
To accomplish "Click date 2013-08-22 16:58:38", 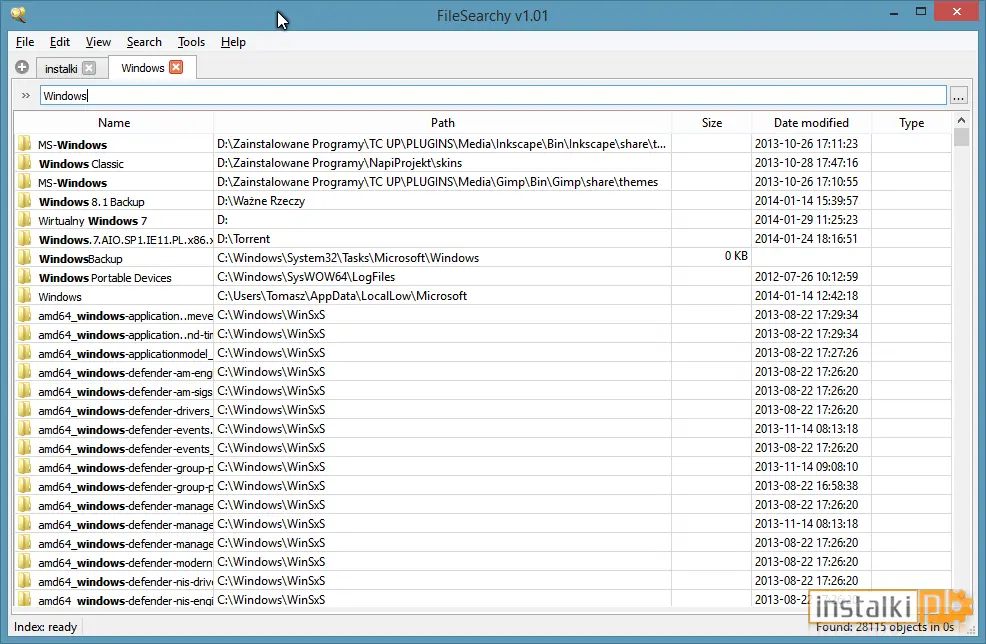I will [x=806, y=486].
